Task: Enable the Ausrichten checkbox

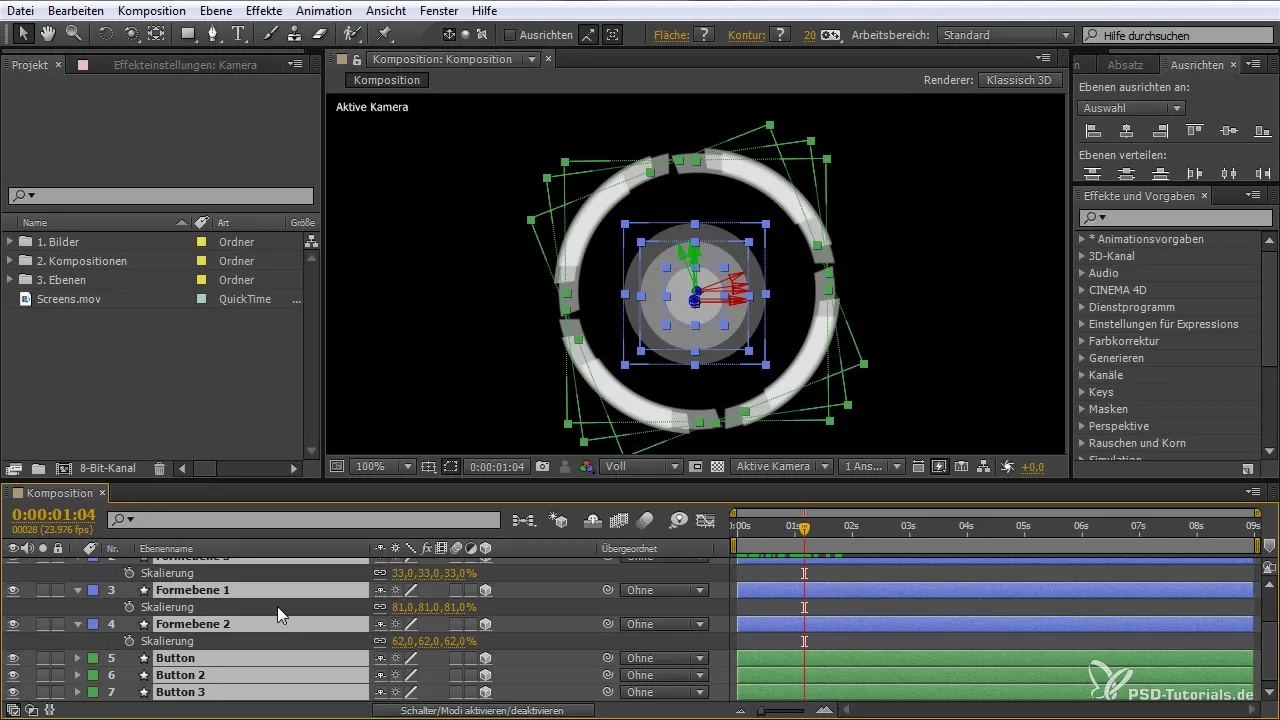Action: [510, 35]
